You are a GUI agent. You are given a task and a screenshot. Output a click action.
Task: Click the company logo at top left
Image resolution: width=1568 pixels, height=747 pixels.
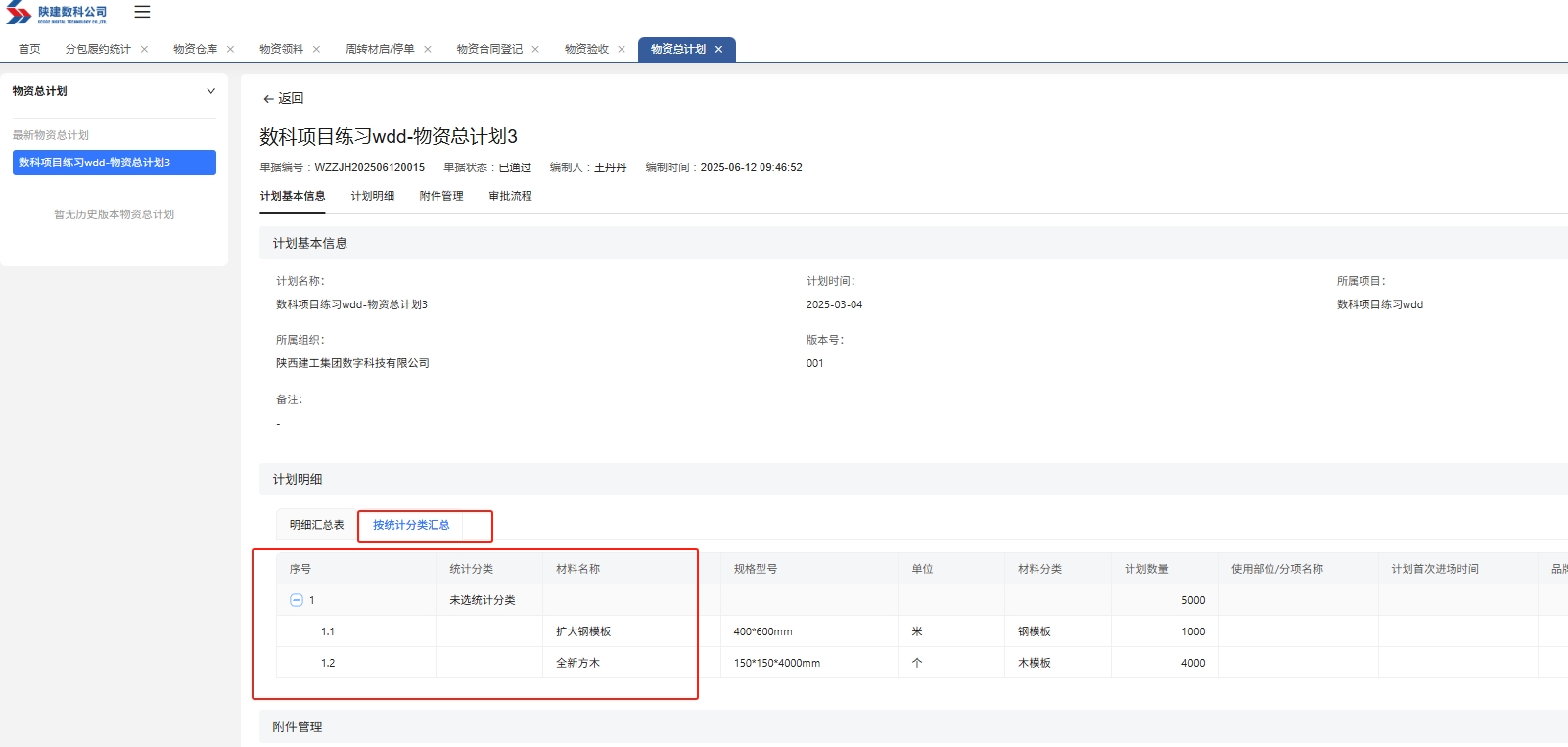click(x=57, y=14)
